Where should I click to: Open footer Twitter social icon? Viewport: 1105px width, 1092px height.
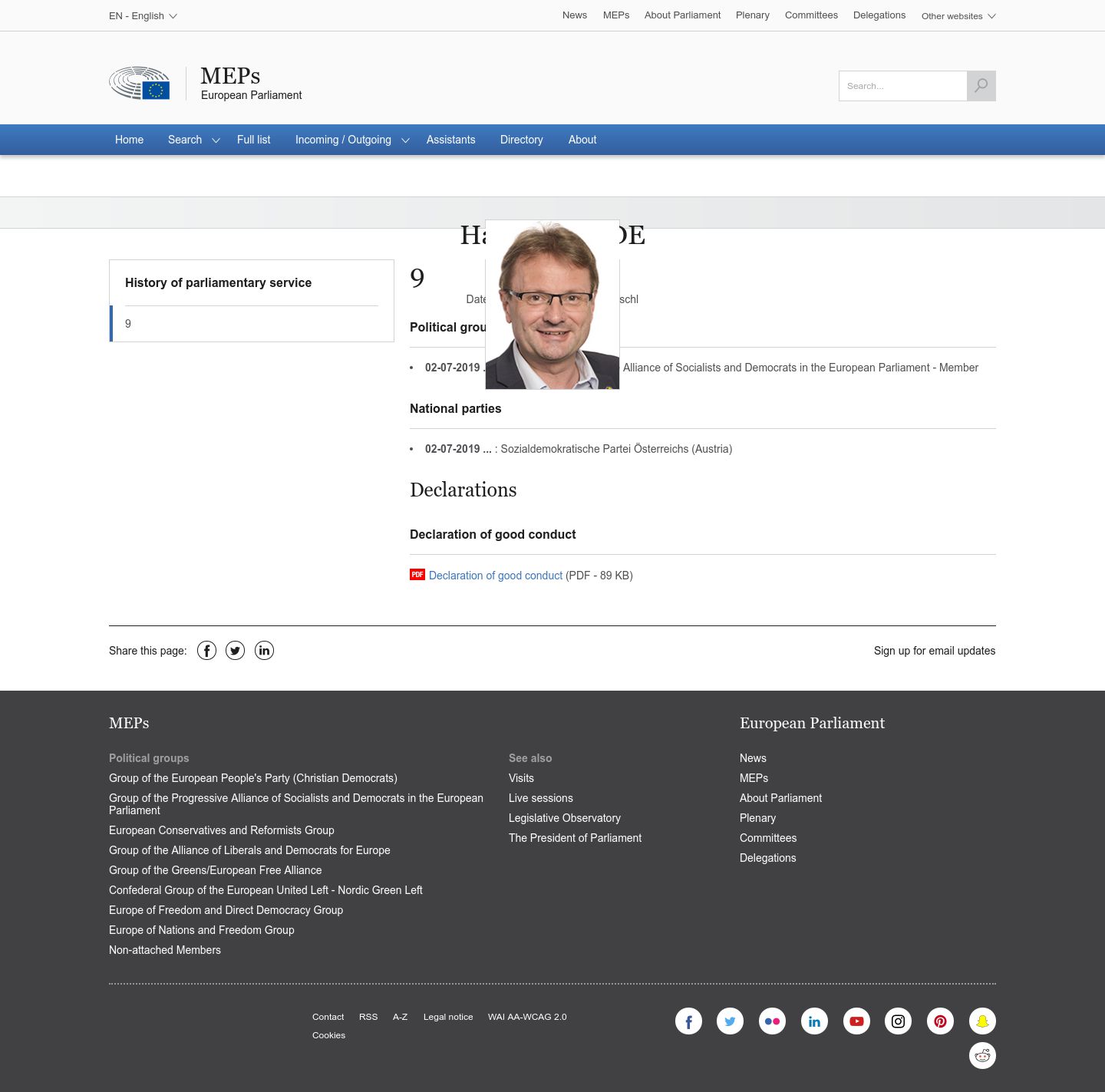pos(730,1021)
